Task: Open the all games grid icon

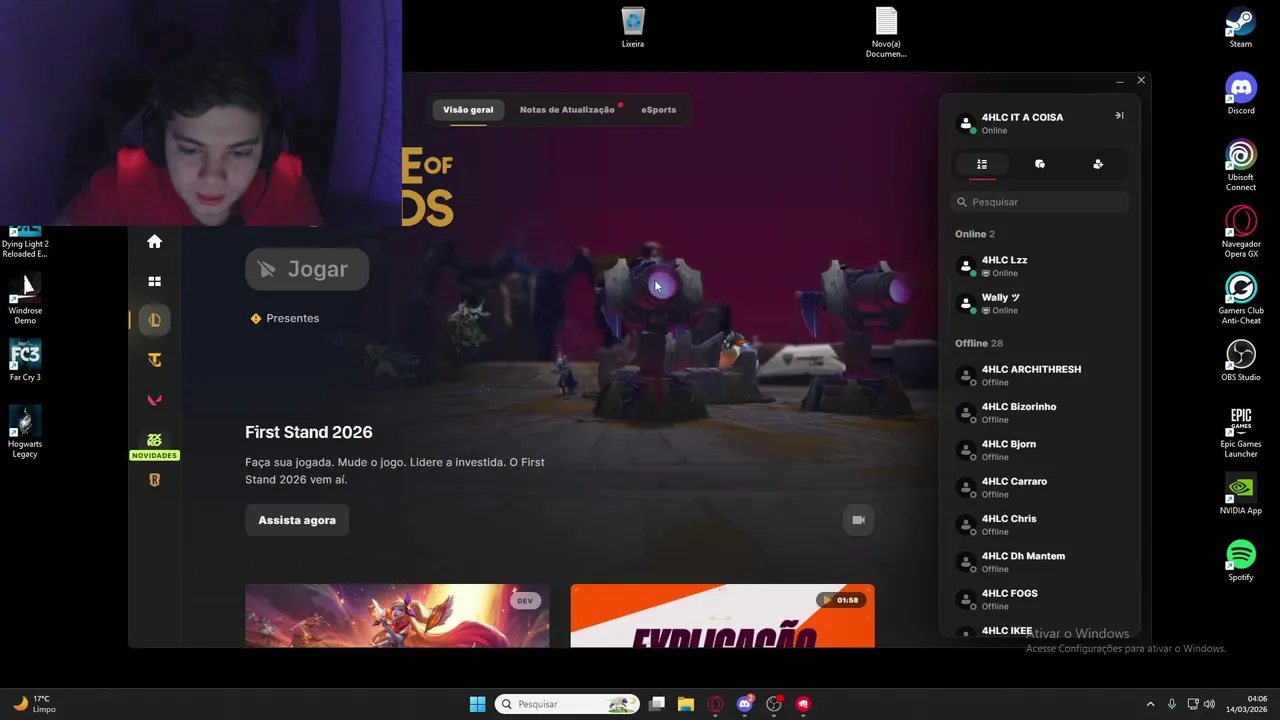Action: tap(154, 281)
